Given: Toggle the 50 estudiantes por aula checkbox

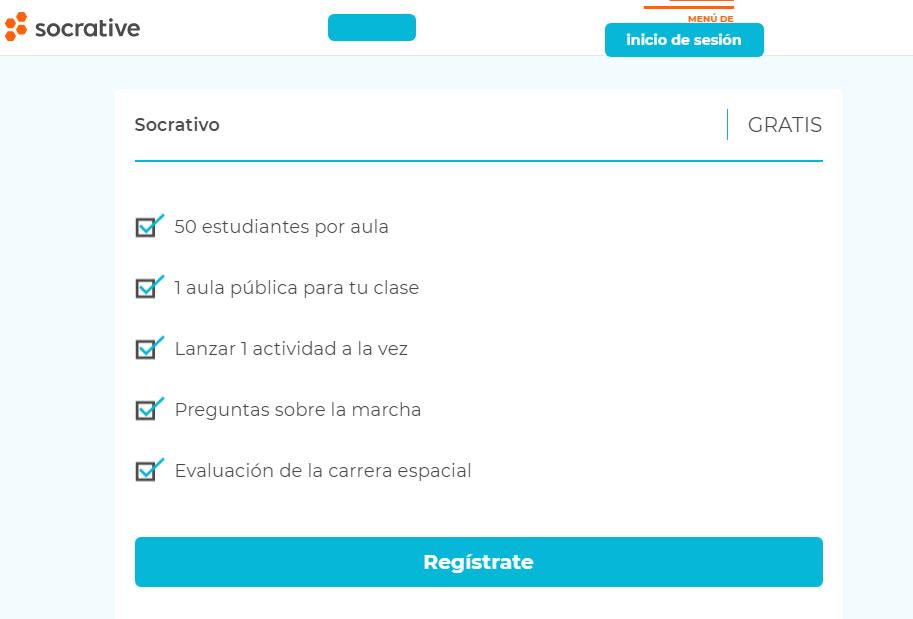Looking at the screenshot, I should (148, 227).
